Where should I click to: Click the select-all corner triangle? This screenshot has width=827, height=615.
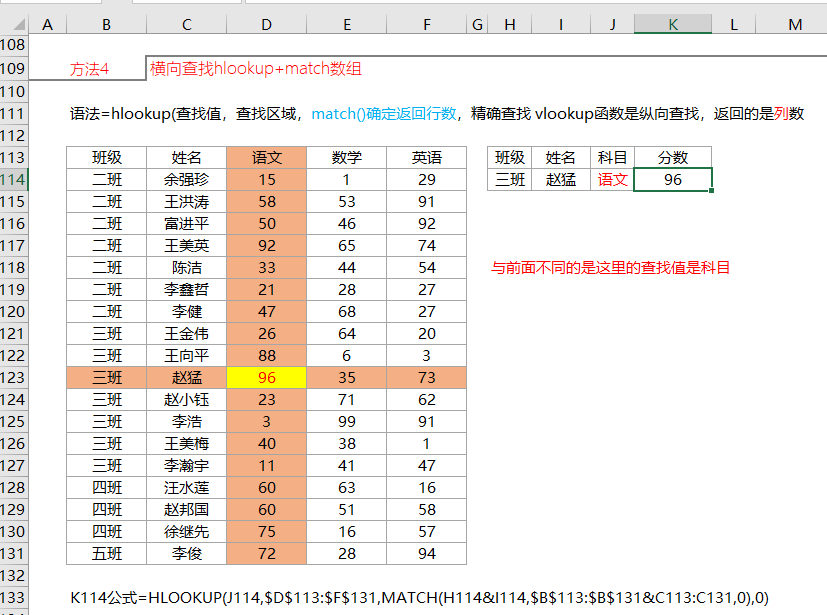[x=19, y=25]
